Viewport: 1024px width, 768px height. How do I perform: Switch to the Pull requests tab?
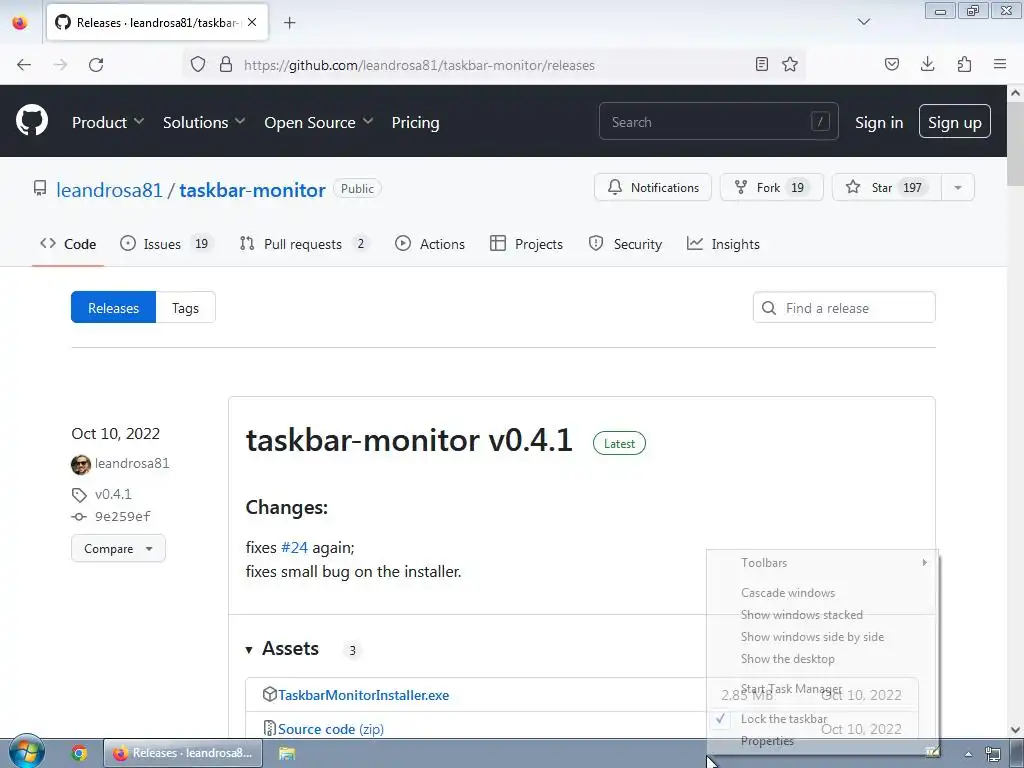point(304,244)
